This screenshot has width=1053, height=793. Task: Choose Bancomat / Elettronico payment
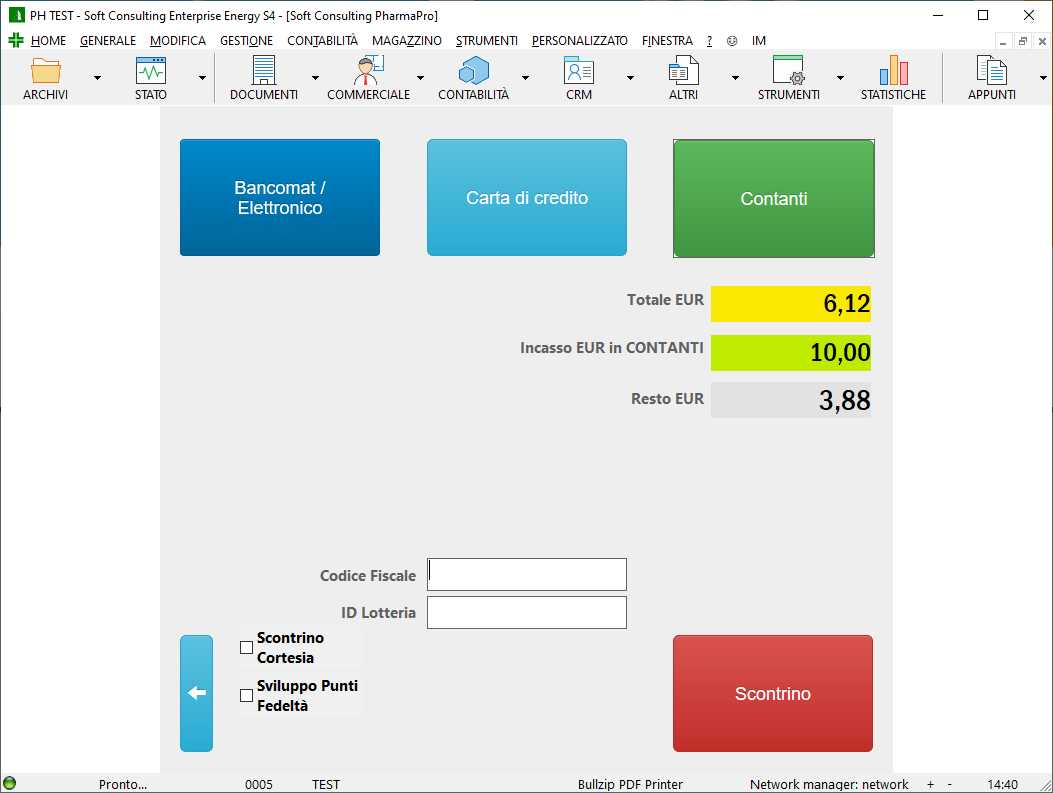pos(280,197)
